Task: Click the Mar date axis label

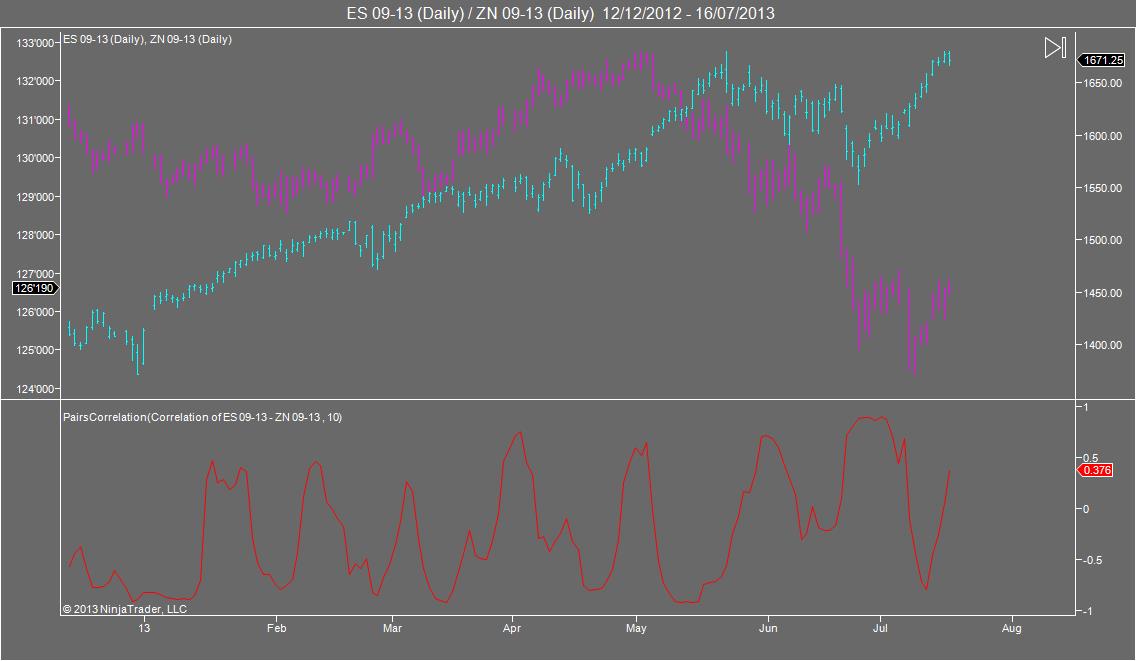Action: click(x=392, y=628)
